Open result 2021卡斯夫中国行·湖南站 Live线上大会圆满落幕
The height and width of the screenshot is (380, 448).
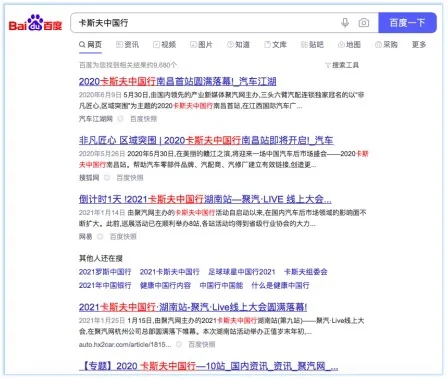tap(193, 307)
